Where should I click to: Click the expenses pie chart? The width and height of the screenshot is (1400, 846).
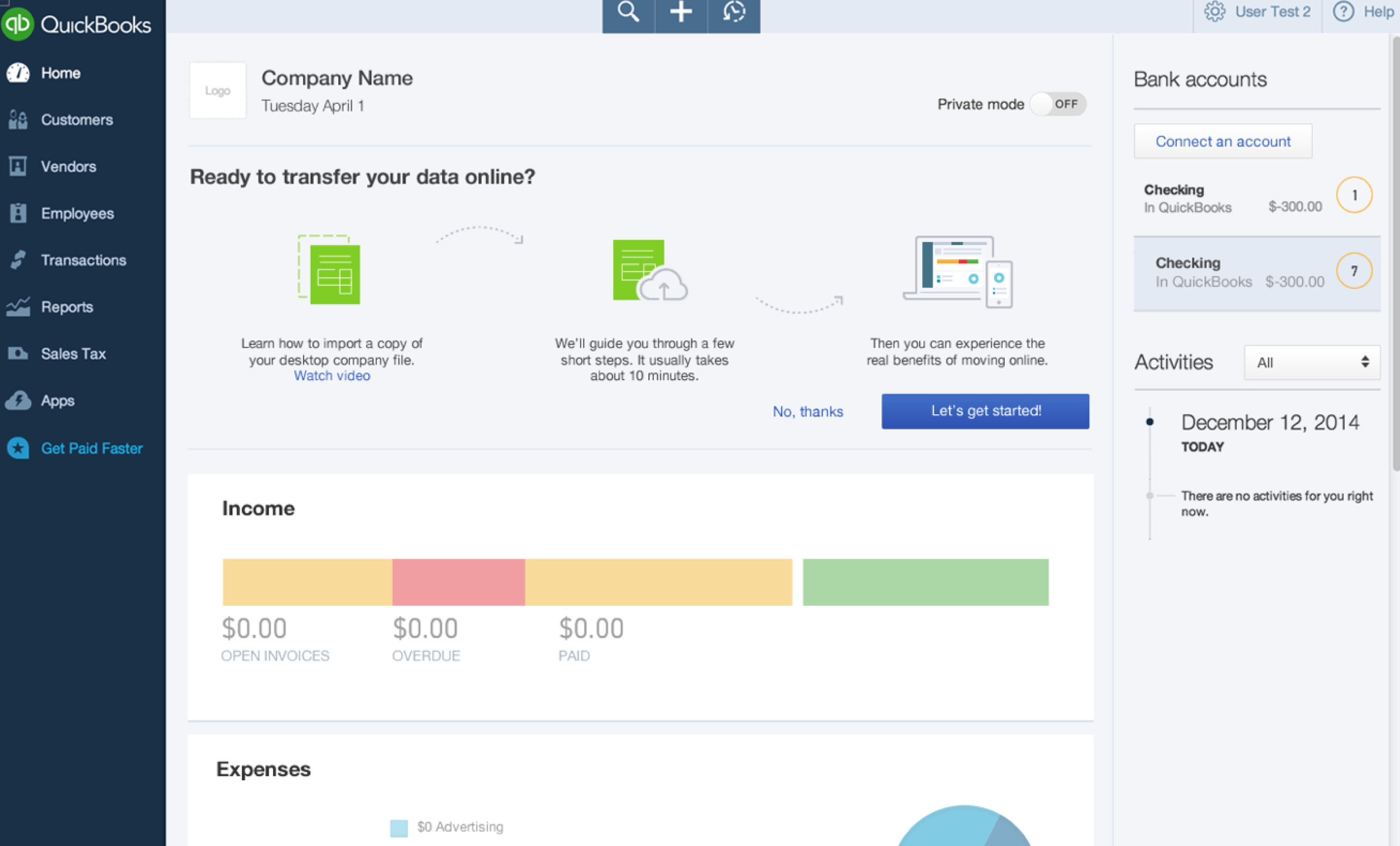click(x=963, y=827)
